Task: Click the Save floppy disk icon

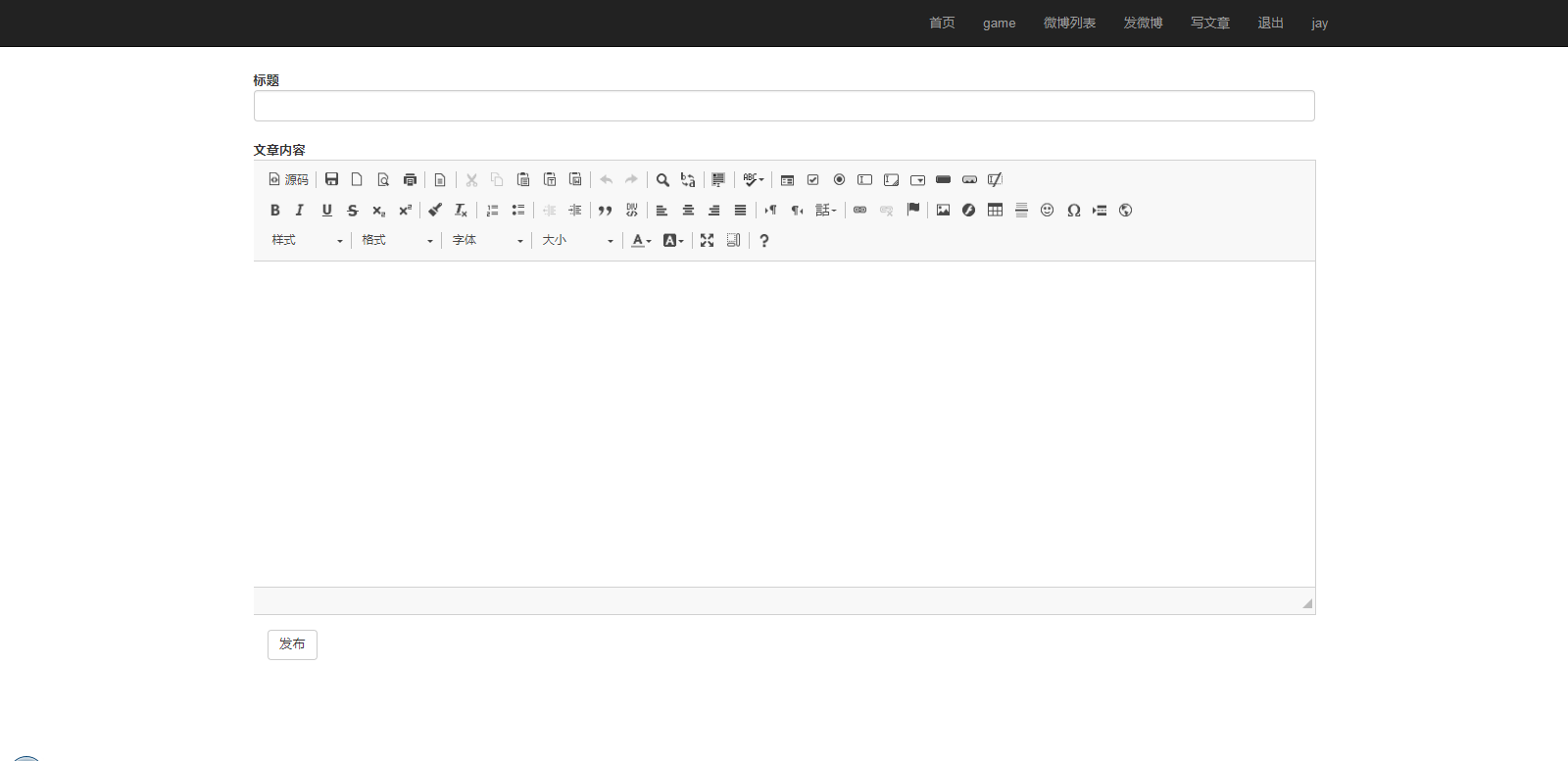Action: point(331,180)
